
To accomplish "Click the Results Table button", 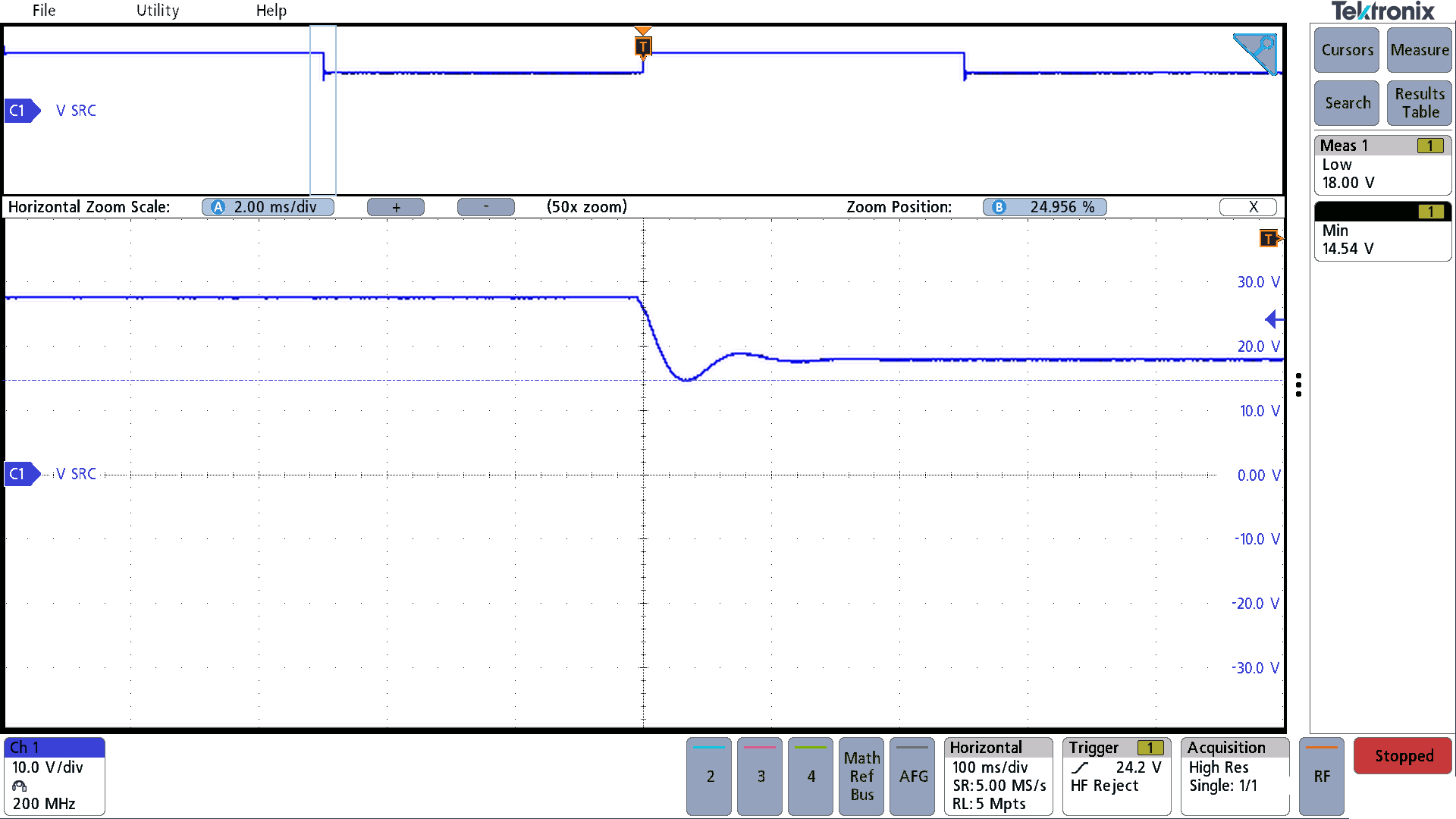I will click(x=1420, y=103).
